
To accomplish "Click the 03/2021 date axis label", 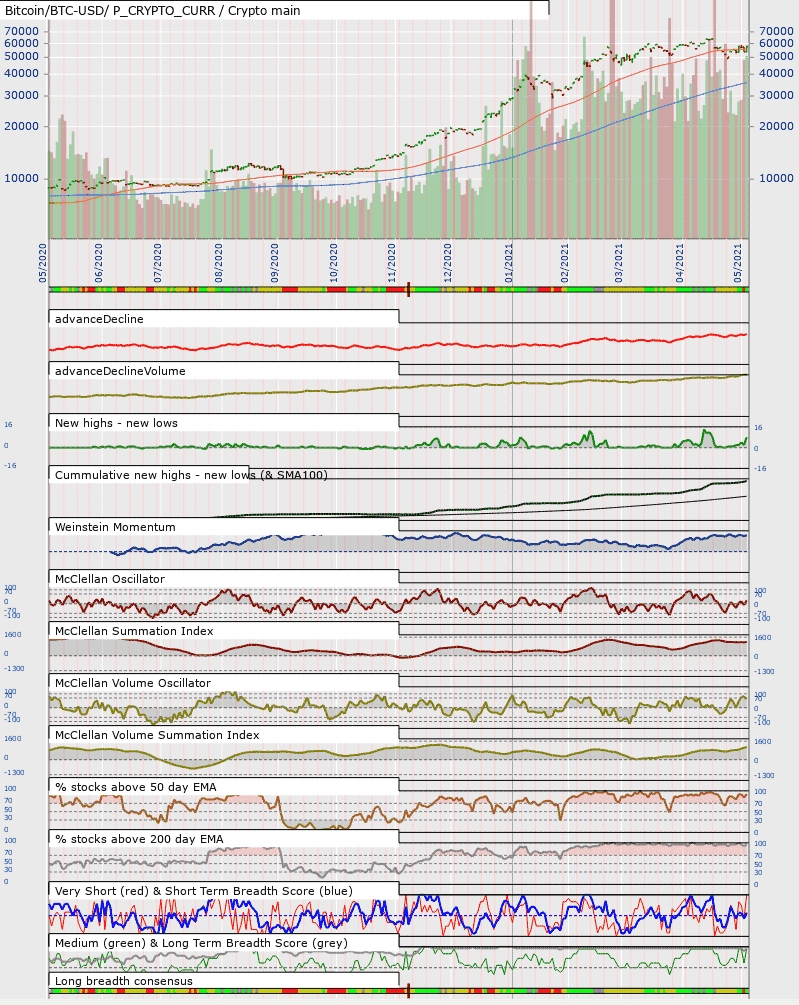I will coord(618,263).
